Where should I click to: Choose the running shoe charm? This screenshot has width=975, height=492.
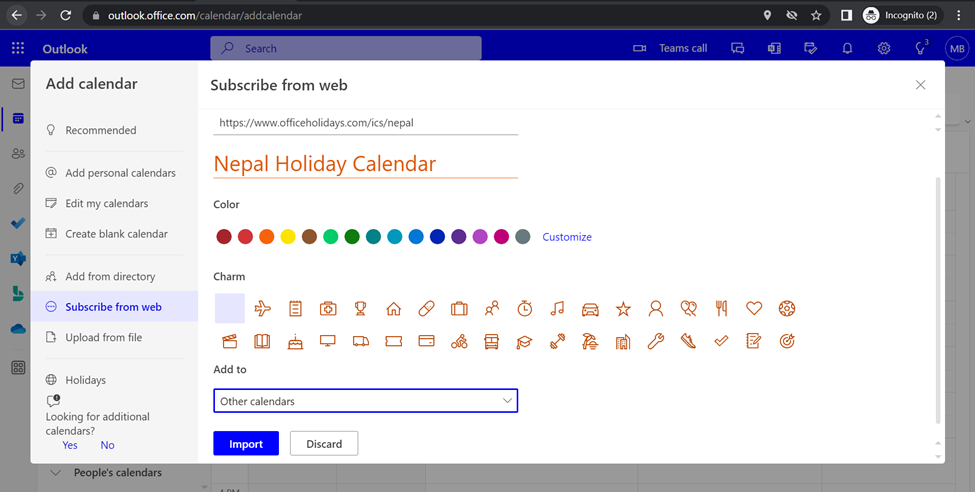(x=688, y=341)
